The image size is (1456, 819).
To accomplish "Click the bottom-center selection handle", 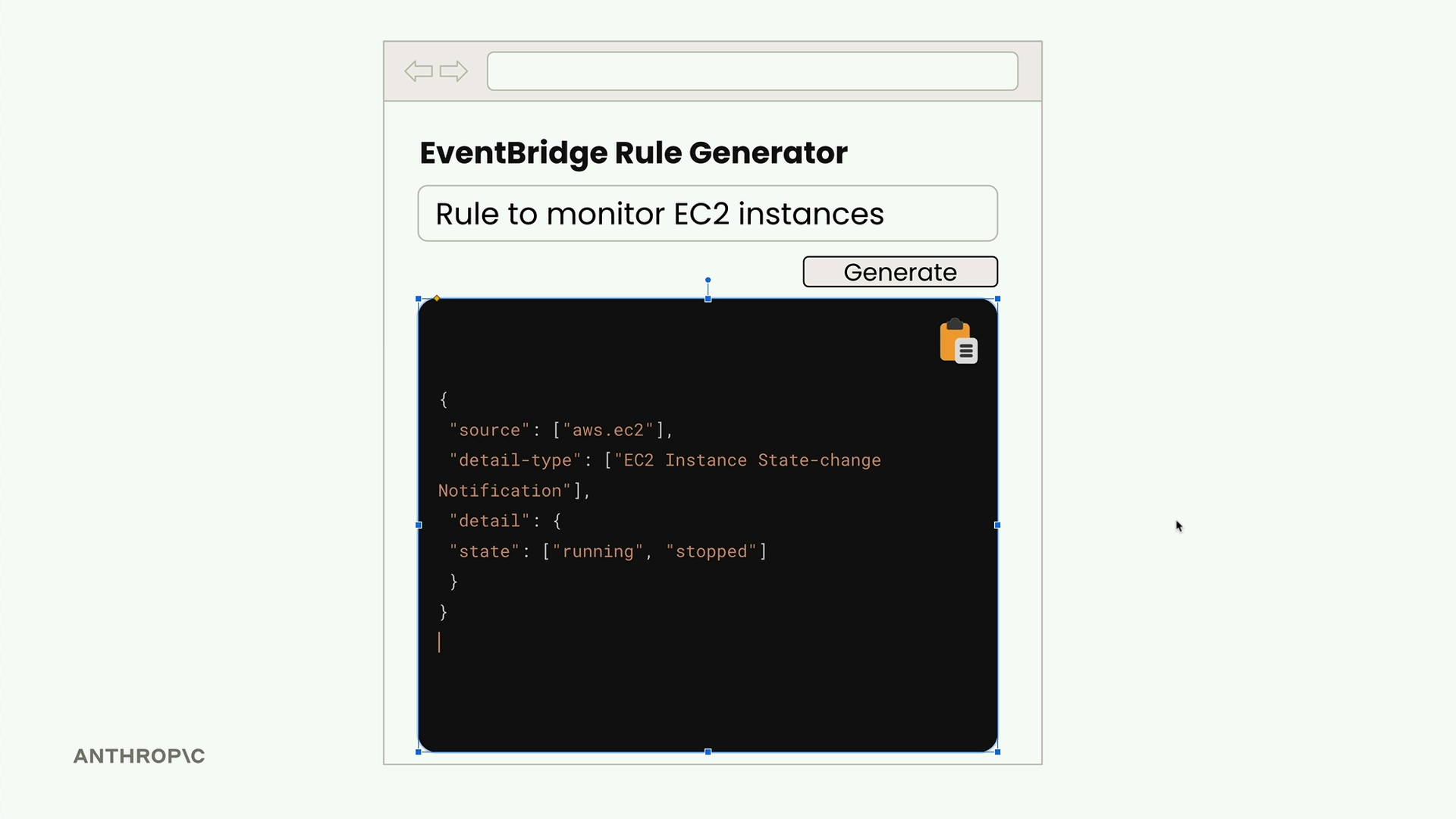I will coord(708,752).
